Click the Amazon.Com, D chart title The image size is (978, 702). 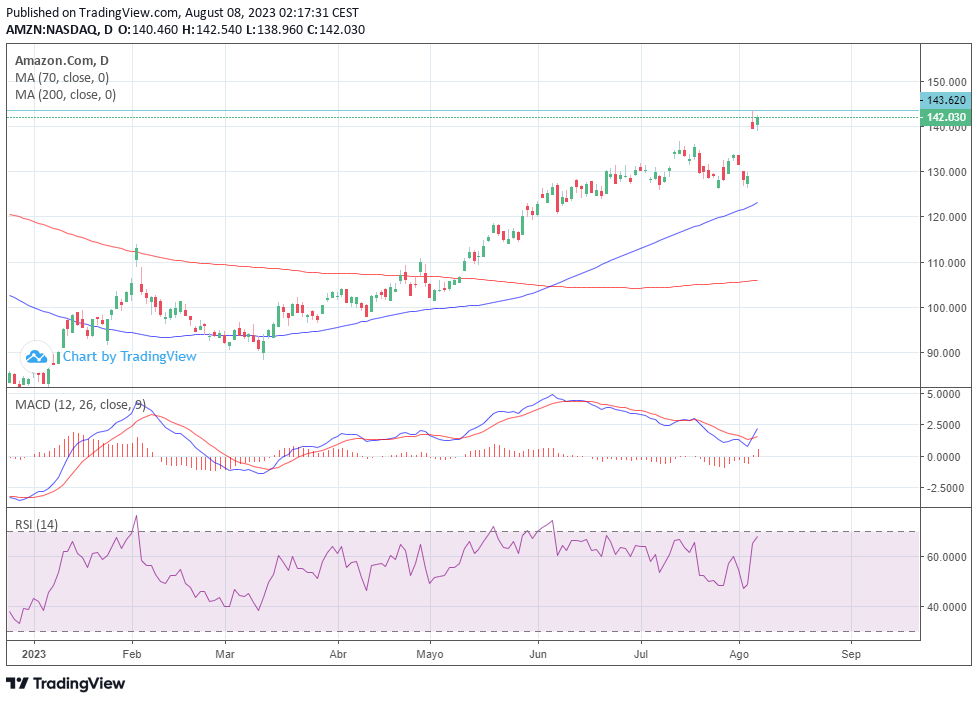62,60
